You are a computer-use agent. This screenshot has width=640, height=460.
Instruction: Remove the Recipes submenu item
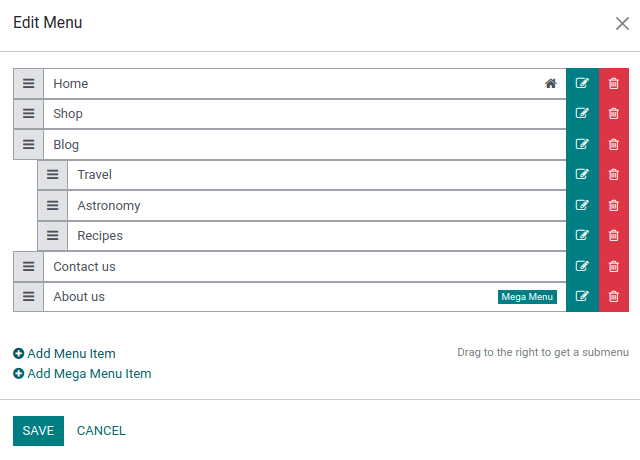(614, 236)
